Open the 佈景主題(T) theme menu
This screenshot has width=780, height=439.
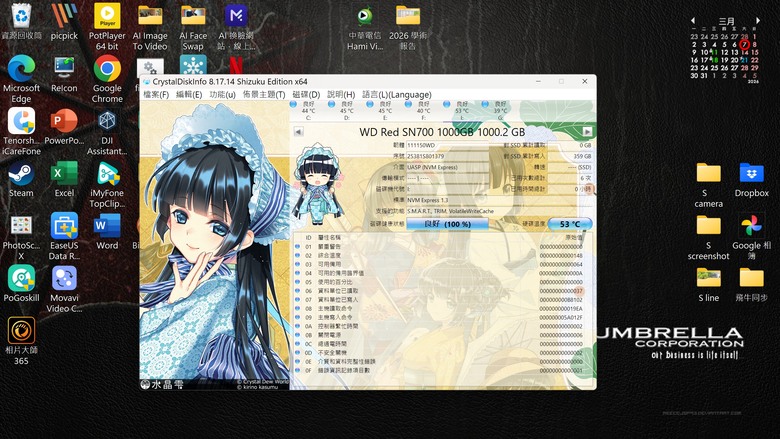pyautogui.click(x=264, y=94)
